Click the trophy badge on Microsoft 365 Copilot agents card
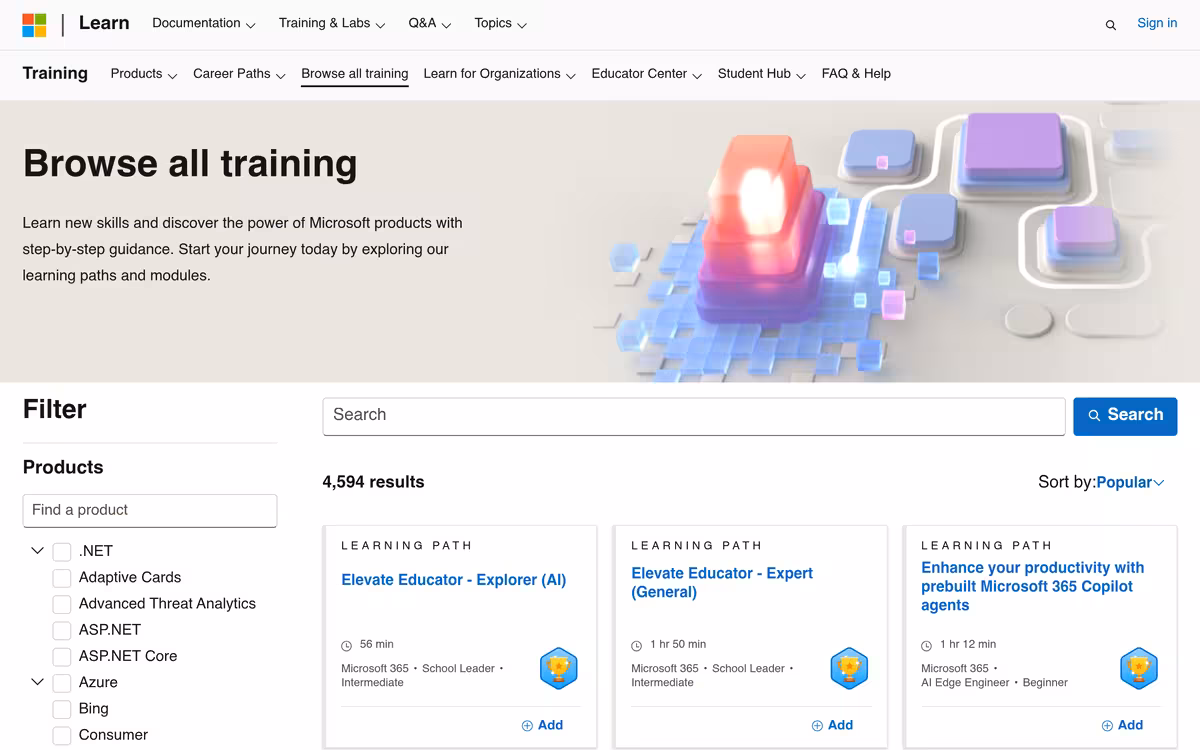1200x750 pixels. 1139,668
